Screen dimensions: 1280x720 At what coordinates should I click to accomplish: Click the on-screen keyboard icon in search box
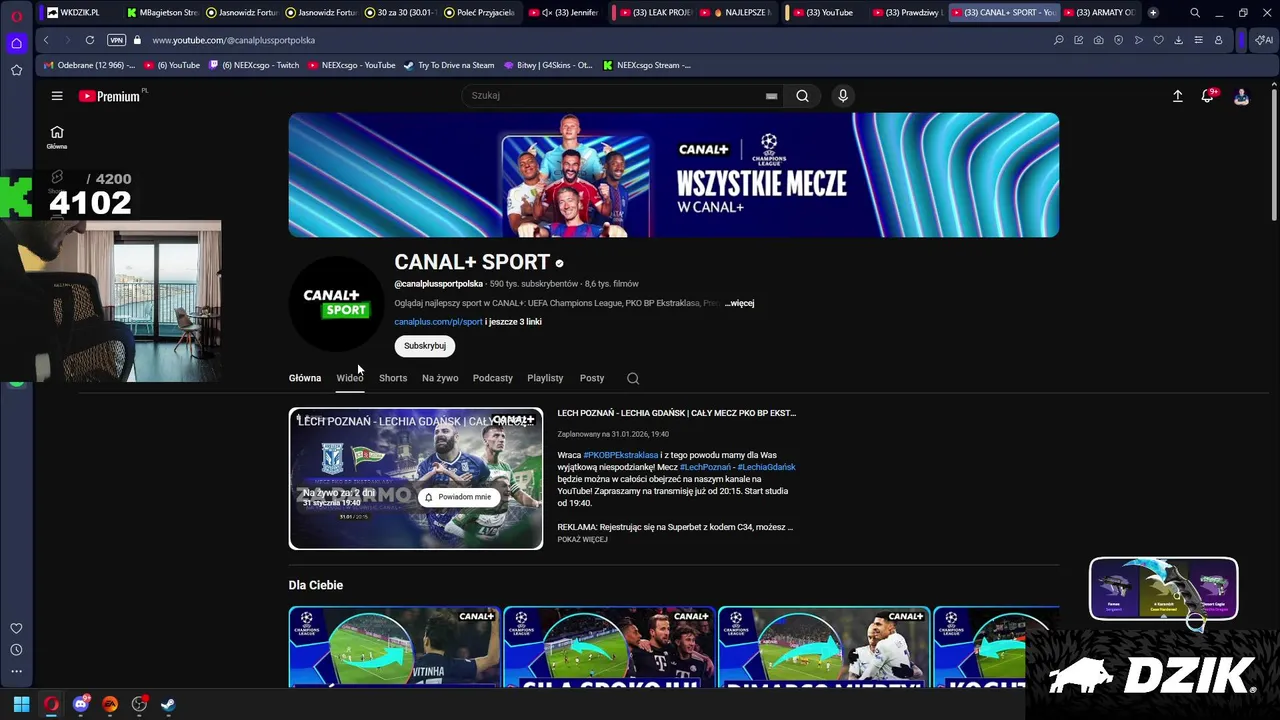tap(771, 96)
